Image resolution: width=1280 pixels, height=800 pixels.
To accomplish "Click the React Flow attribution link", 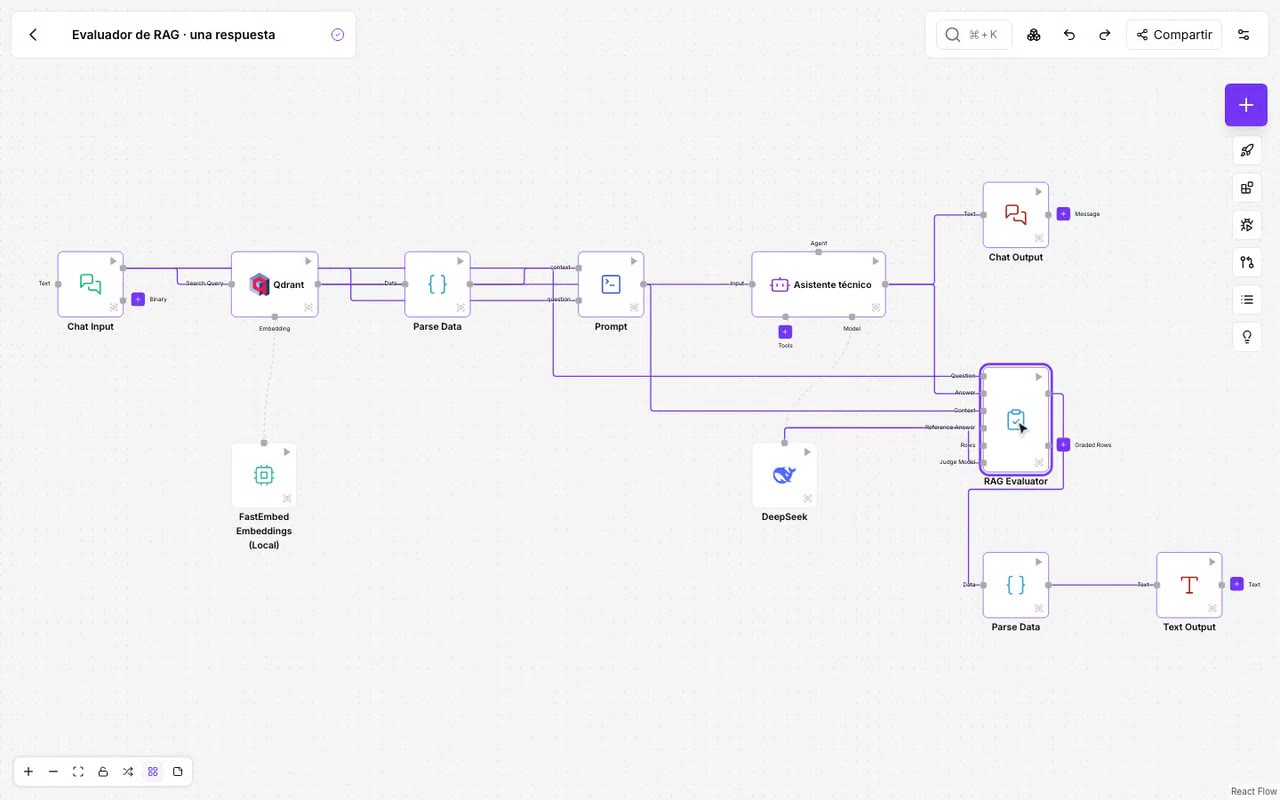I will tap(1254, 791).
